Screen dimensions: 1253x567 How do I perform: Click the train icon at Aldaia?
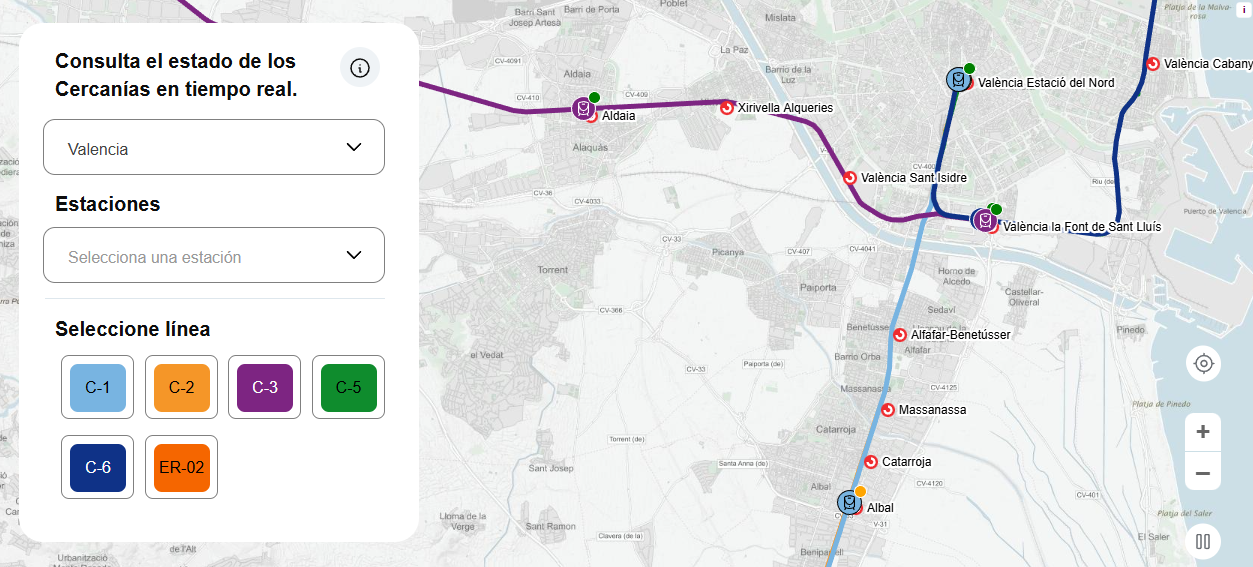[x=583, y=108]
